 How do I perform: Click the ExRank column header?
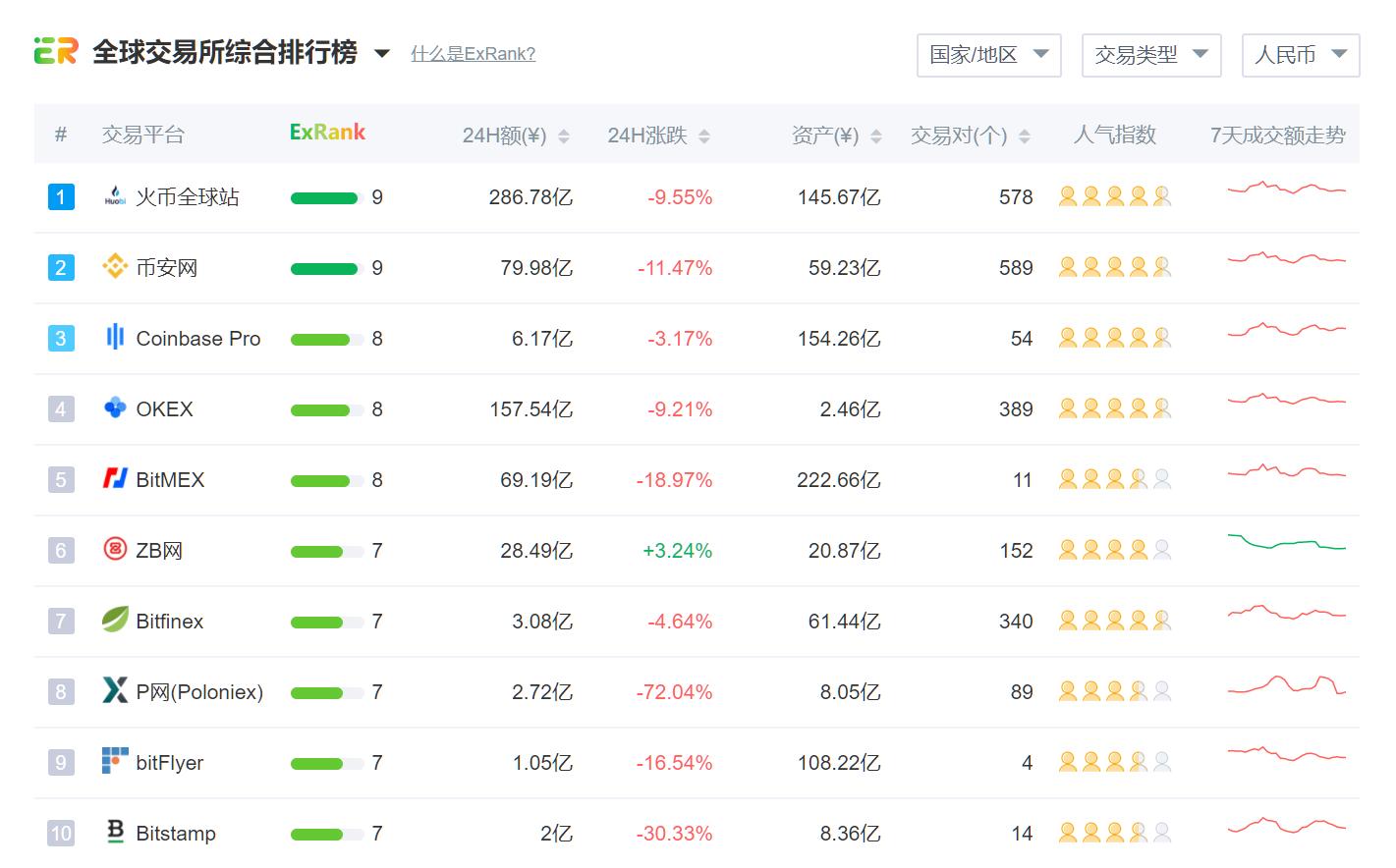(x=327, y=132)
